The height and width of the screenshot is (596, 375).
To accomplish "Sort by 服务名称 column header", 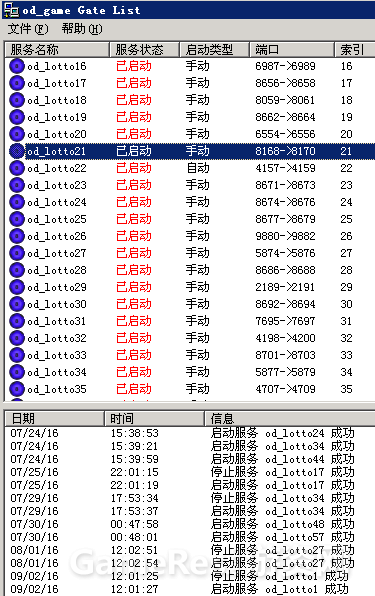I will (57, 49).
